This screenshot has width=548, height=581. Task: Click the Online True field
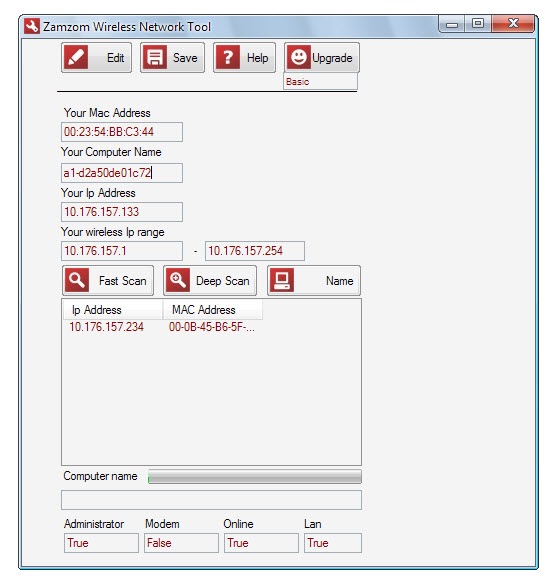pos(261,543)
